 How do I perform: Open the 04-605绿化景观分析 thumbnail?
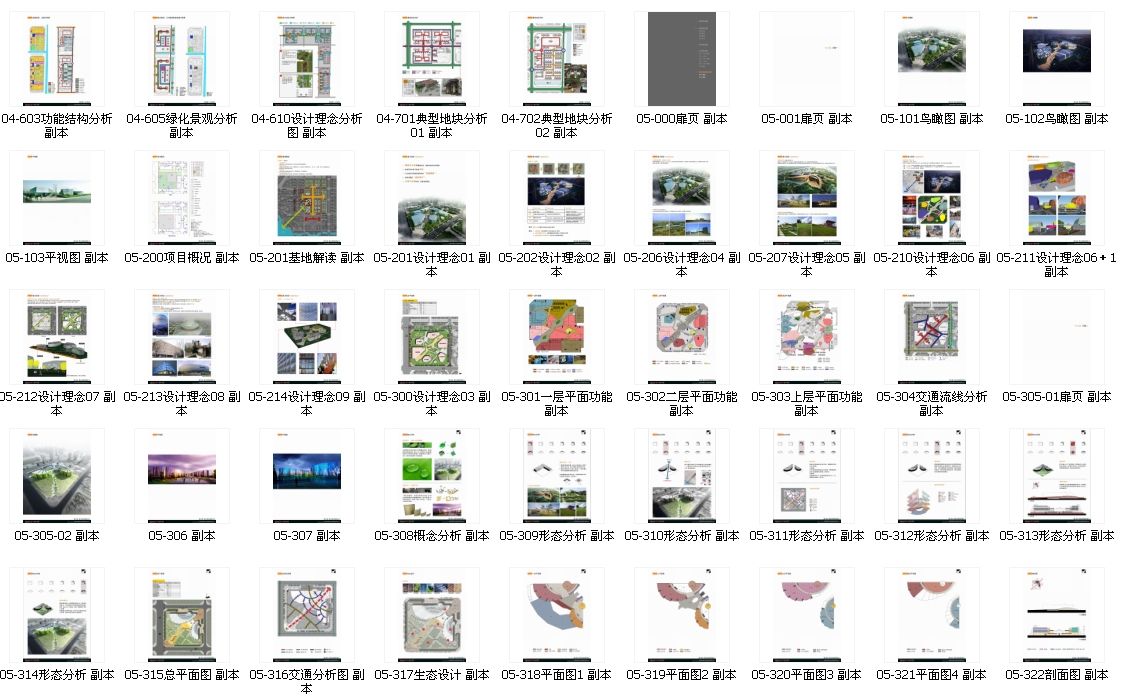tap(181, 59)
